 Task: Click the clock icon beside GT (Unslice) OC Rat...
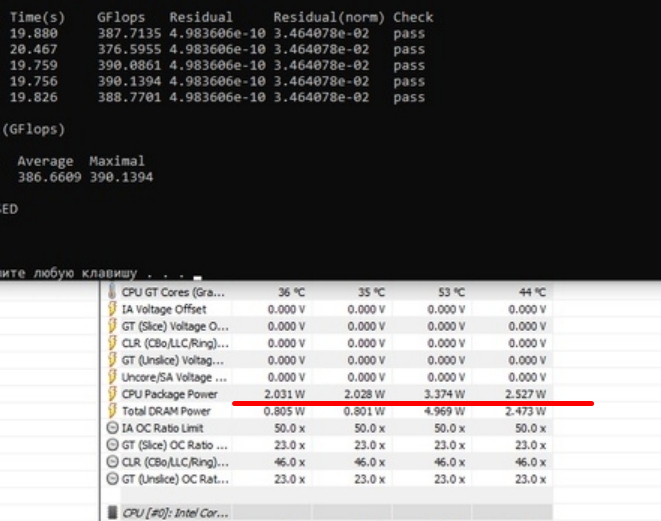pos(112,479)
